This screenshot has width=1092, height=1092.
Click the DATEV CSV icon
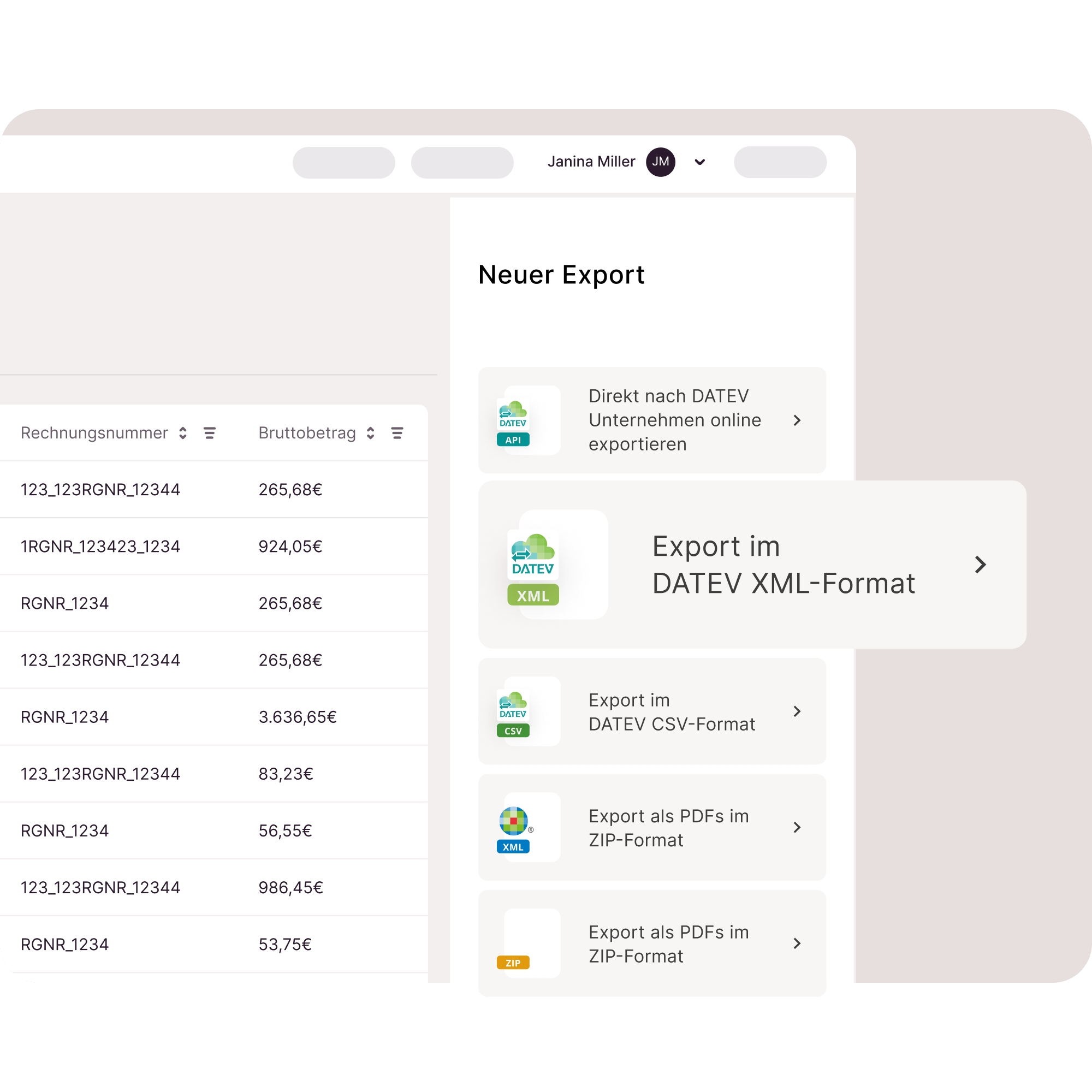(x=513, y=714)
